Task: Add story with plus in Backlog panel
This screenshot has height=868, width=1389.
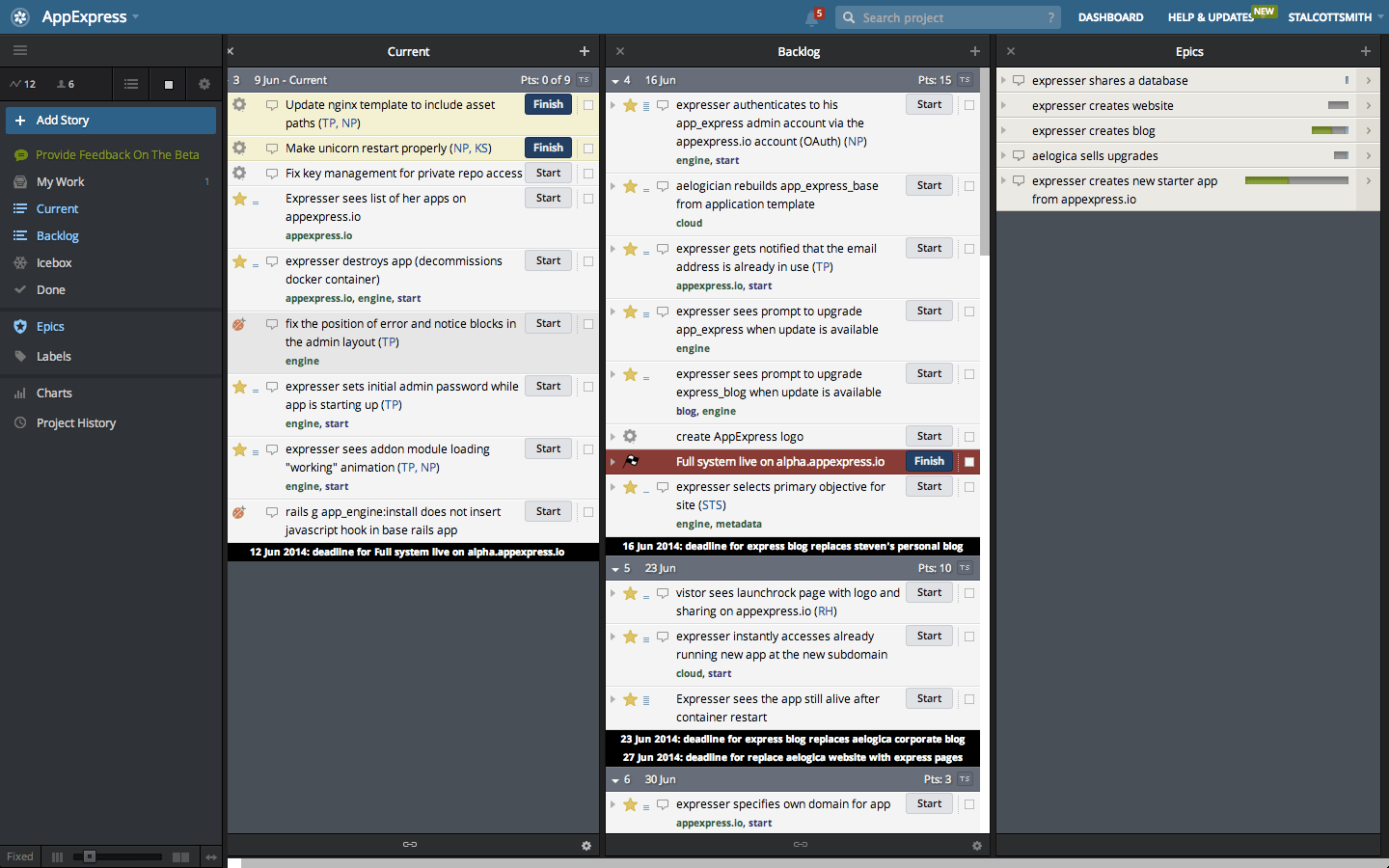Action: click(975, 51)
